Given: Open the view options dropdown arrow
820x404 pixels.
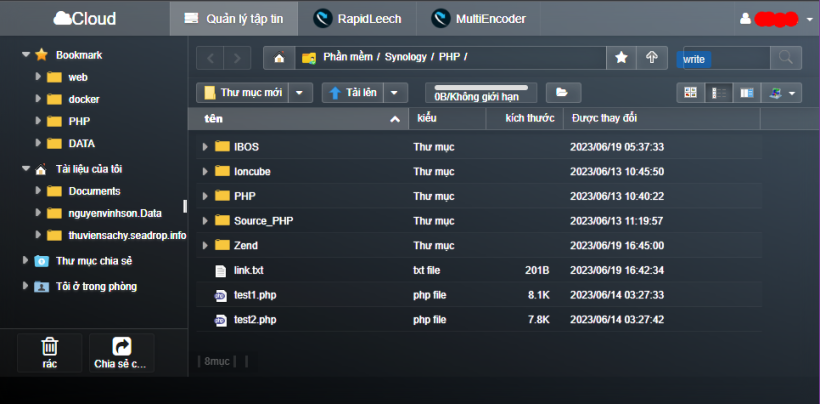Looking at the screenshot, I should click(x=792, y=94).
